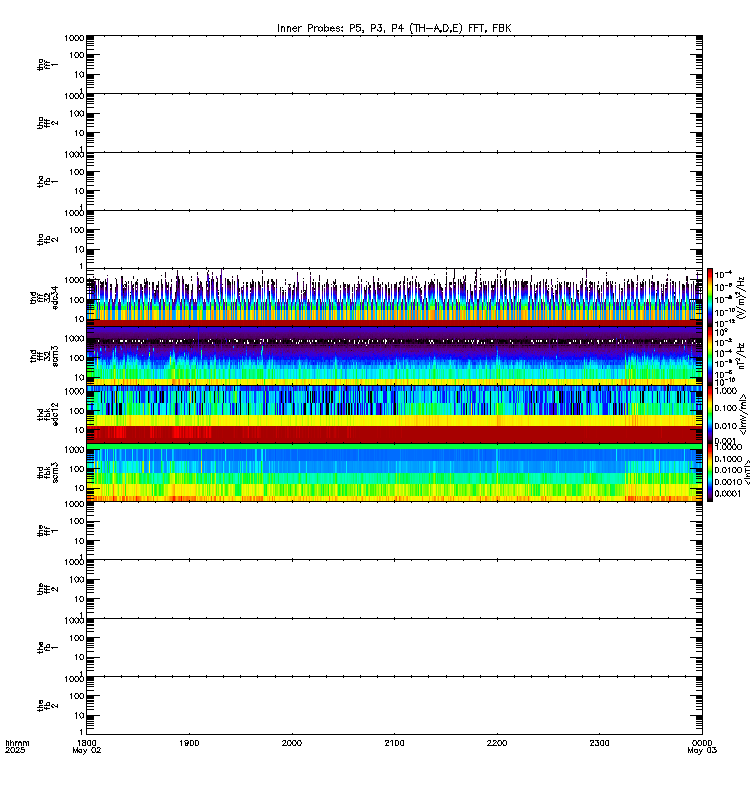Click the '2025' year label
Image resolution: width=750 pixels, height=800 pixels.
15,751
